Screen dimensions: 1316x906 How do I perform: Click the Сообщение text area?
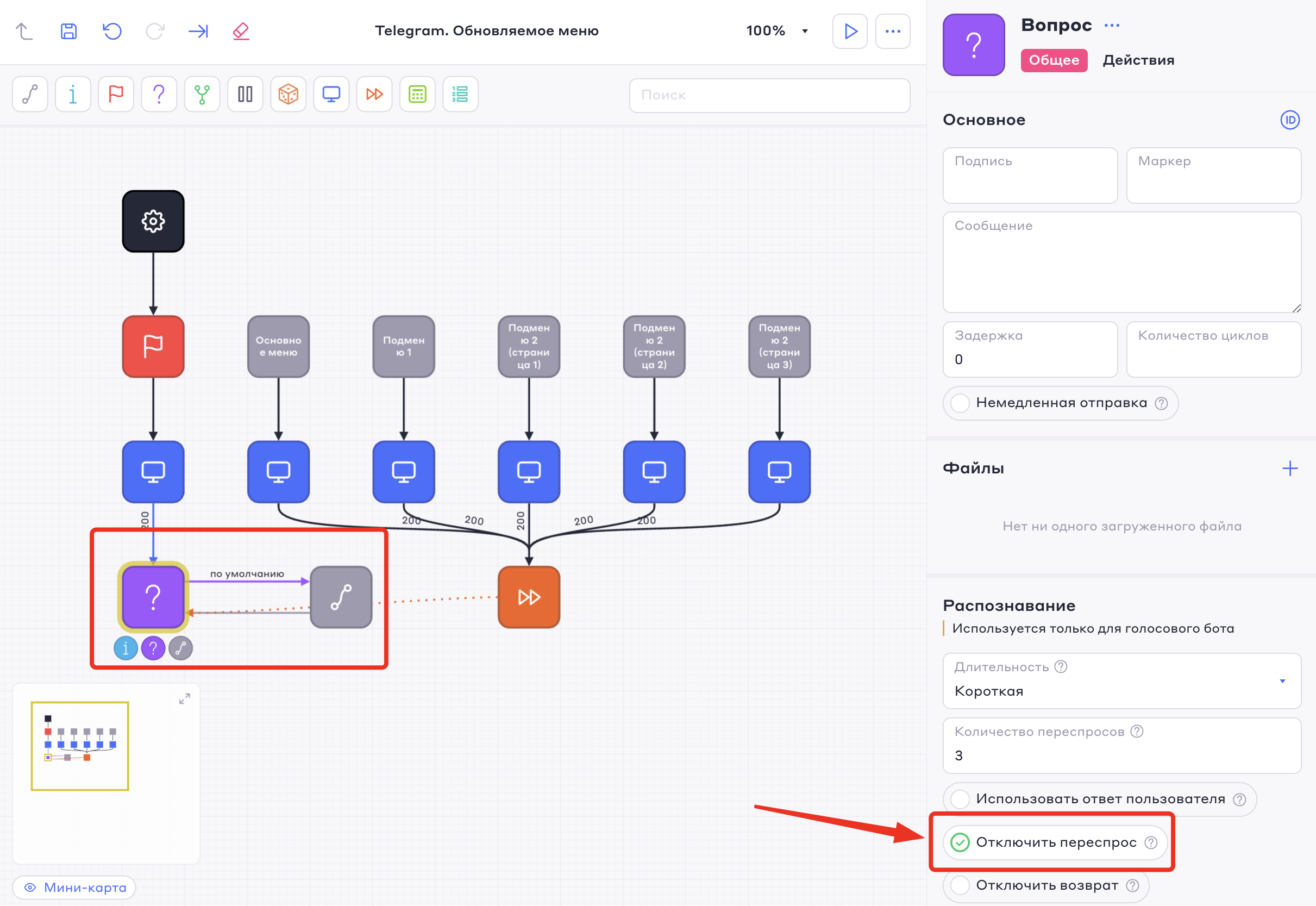click(1122, 263)
